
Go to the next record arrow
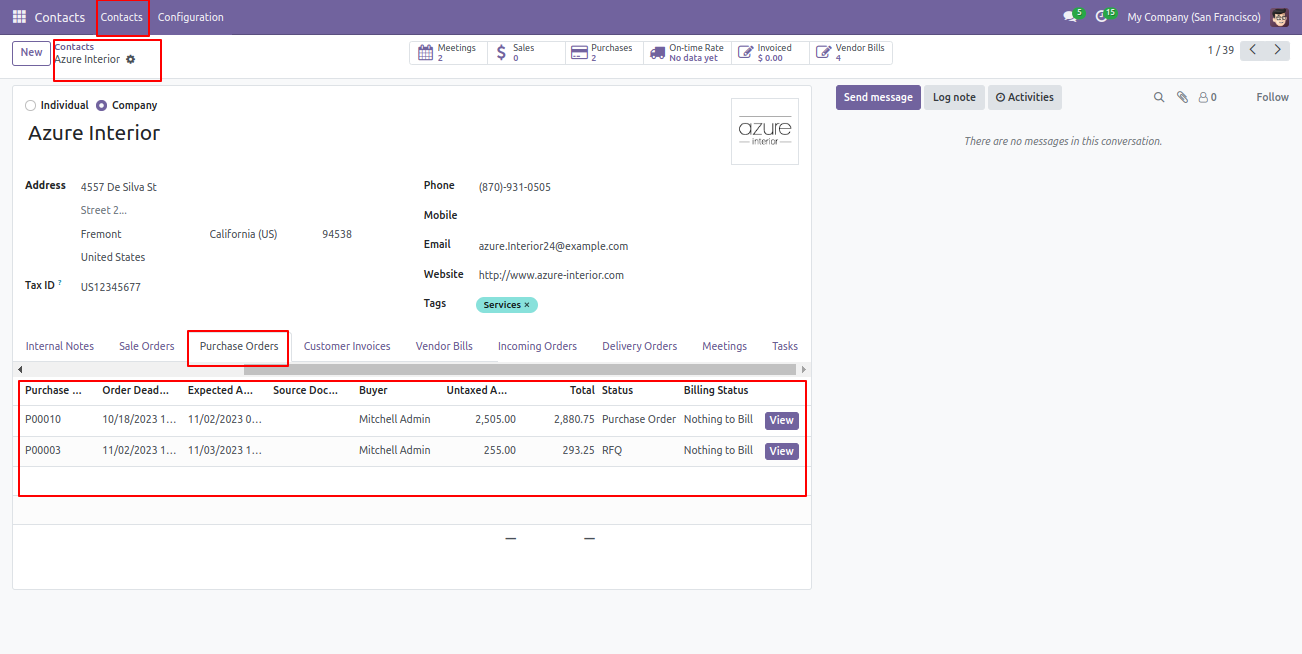tap(1278, 50)
